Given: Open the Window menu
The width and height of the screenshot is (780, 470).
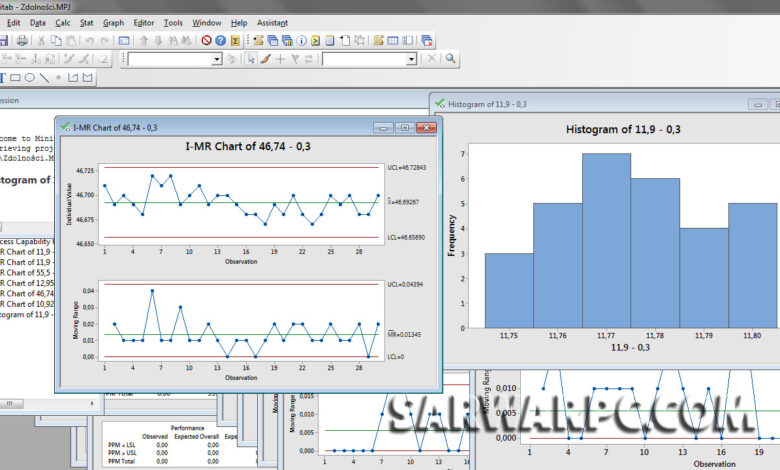Looking at the screenshot, I should (206, 23).
